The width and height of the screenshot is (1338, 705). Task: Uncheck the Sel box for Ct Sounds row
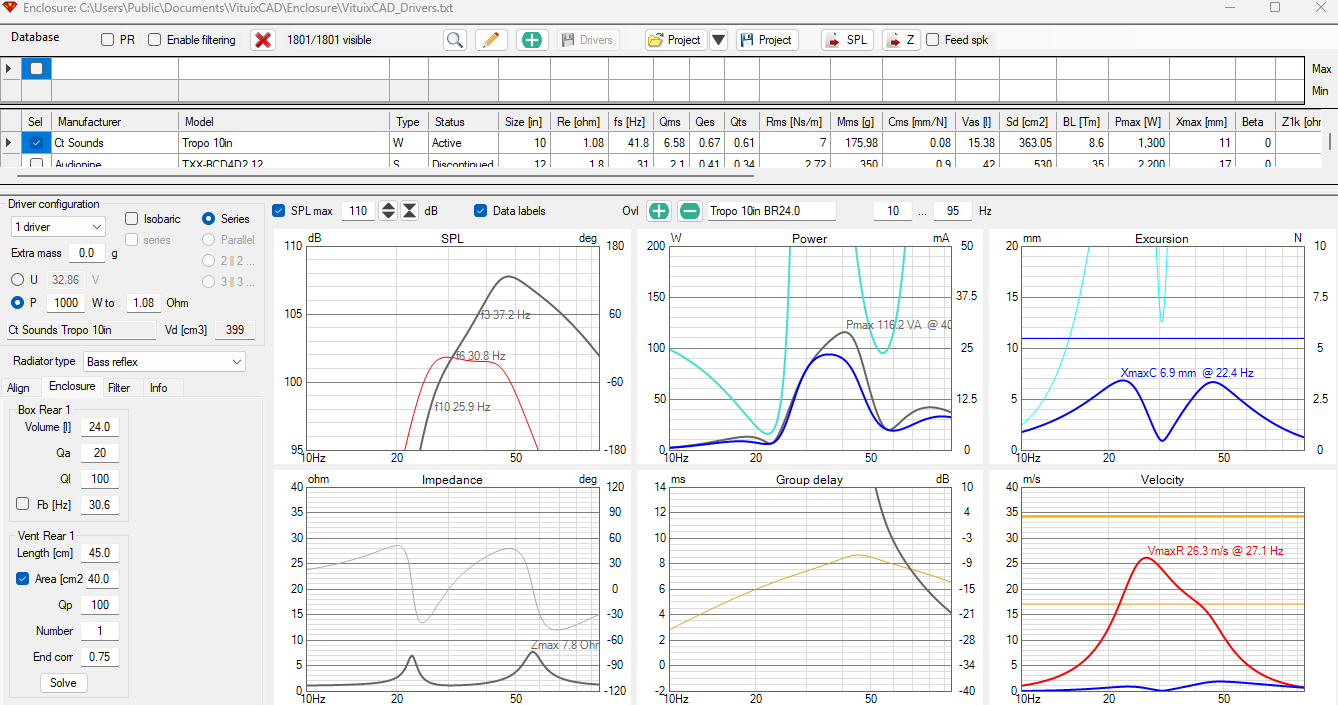(x=36, y=143)
